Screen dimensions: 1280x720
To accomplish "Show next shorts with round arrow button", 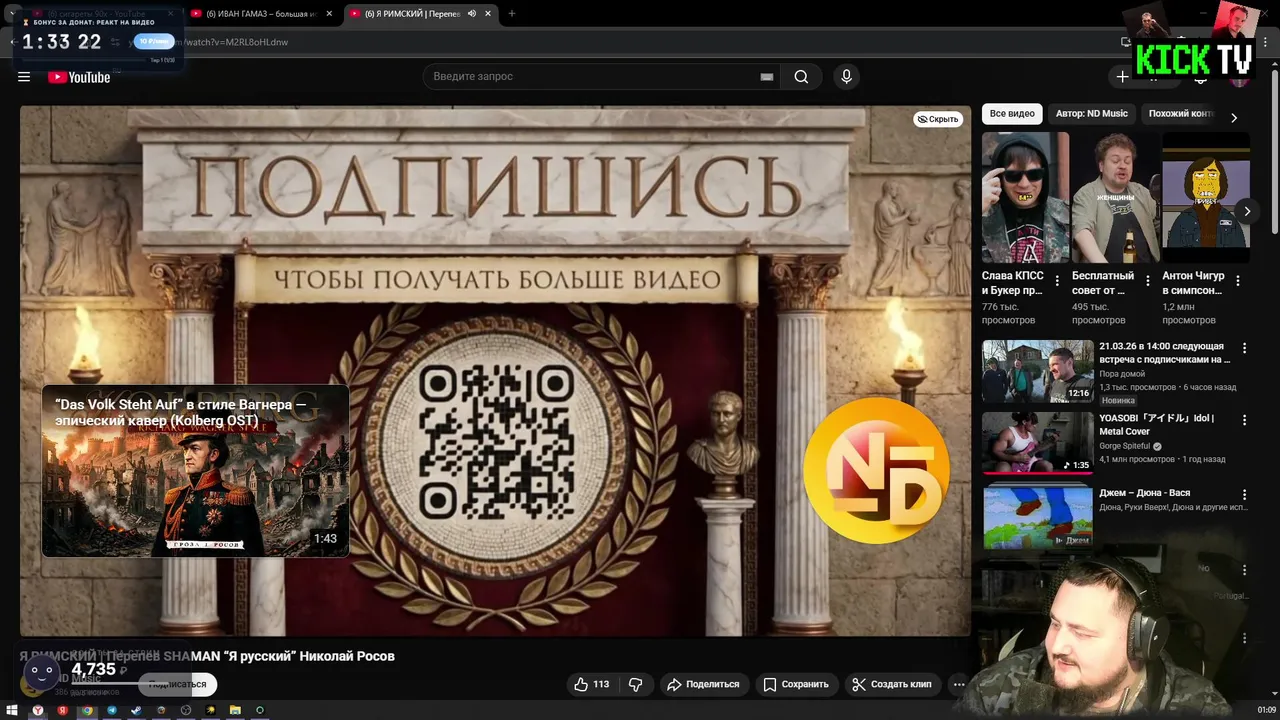I will [x=1247, y=211].
